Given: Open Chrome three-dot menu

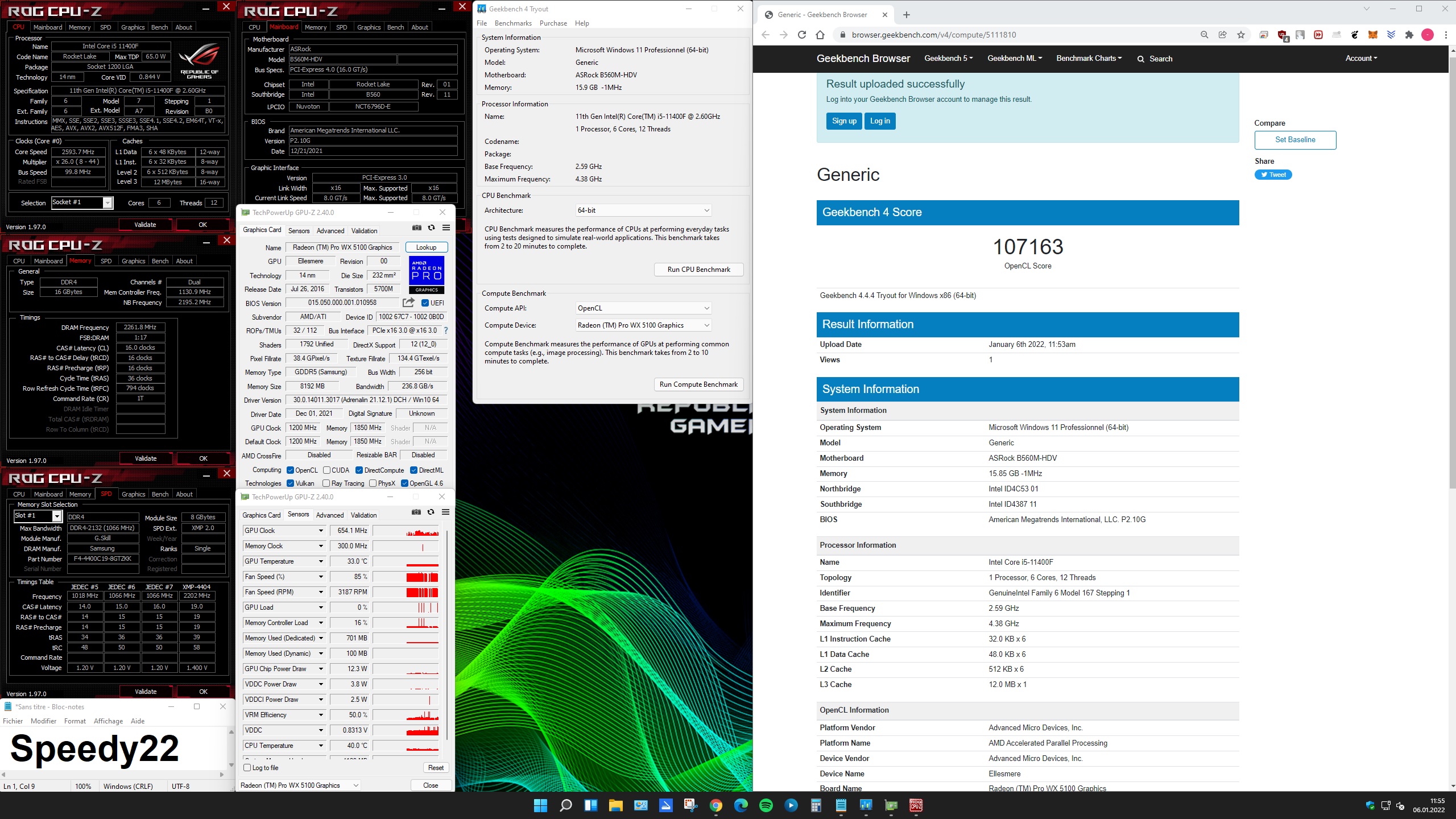Looking at the screenshot, I should [1446, 35].
